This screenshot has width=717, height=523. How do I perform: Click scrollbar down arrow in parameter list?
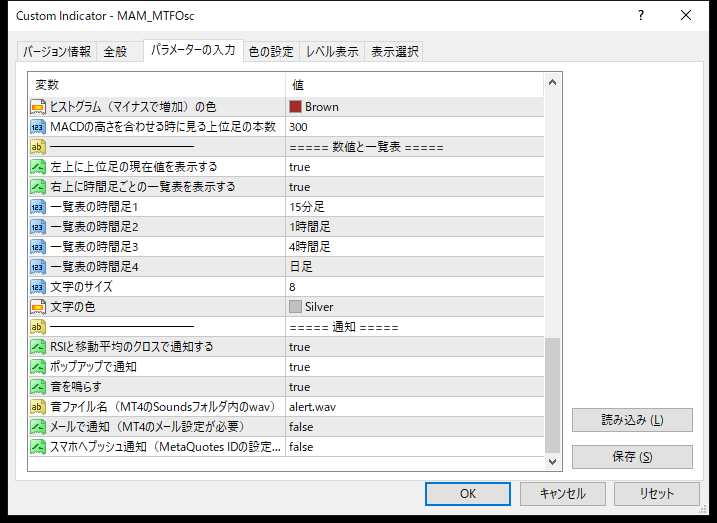click(552, 462)
